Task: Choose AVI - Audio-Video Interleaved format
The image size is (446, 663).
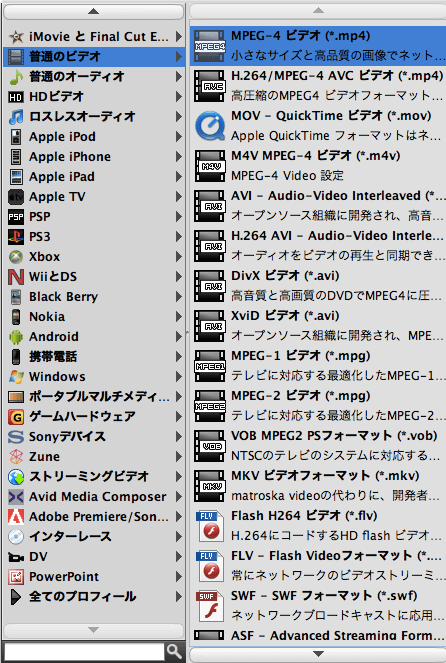Action: [318, 206]
